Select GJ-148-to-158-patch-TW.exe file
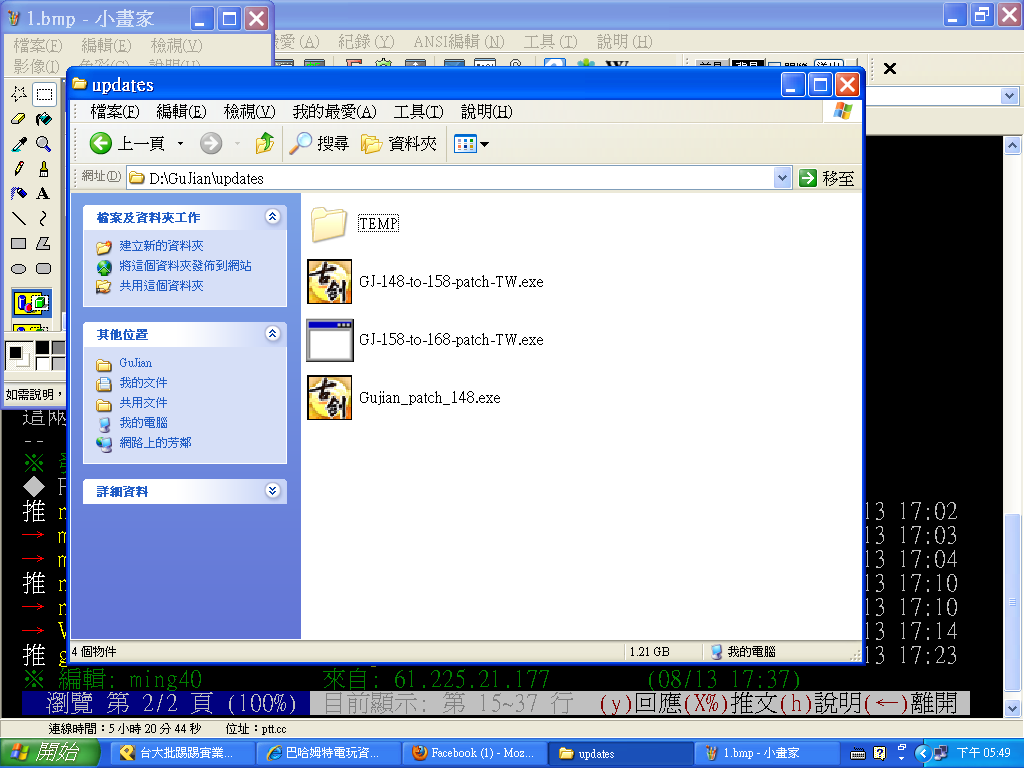1024x768 pixels. [450, 282]
